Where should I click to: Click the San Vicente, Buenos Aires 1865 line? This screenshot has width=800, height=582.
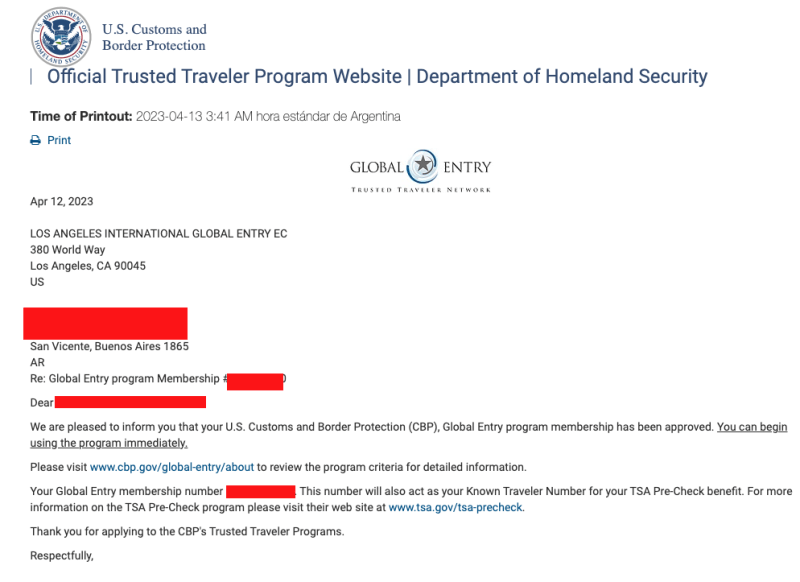coord(110,347)
